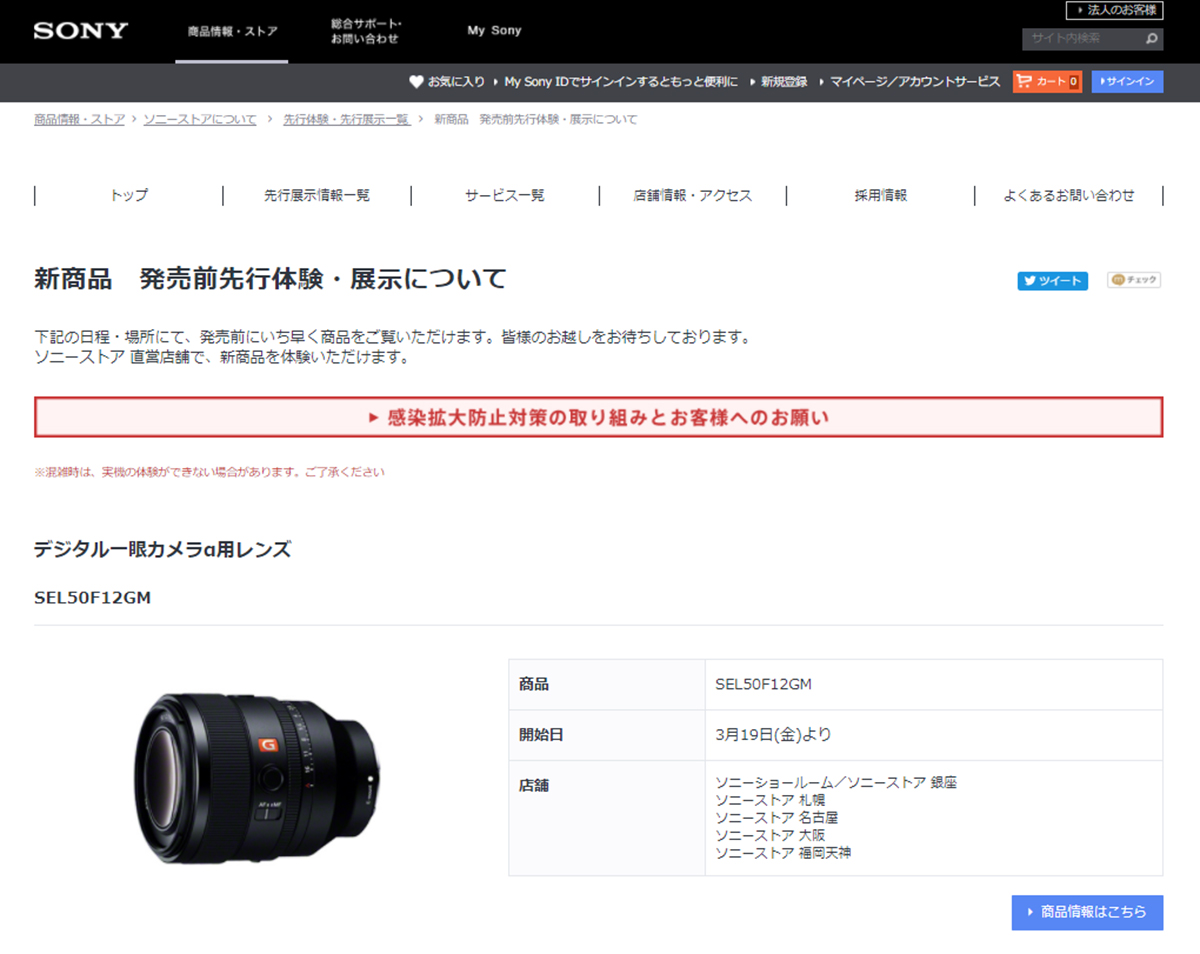Screen dimensions: 1200x954
Task: Open the cart カート button
Action: click(1048, 82)
